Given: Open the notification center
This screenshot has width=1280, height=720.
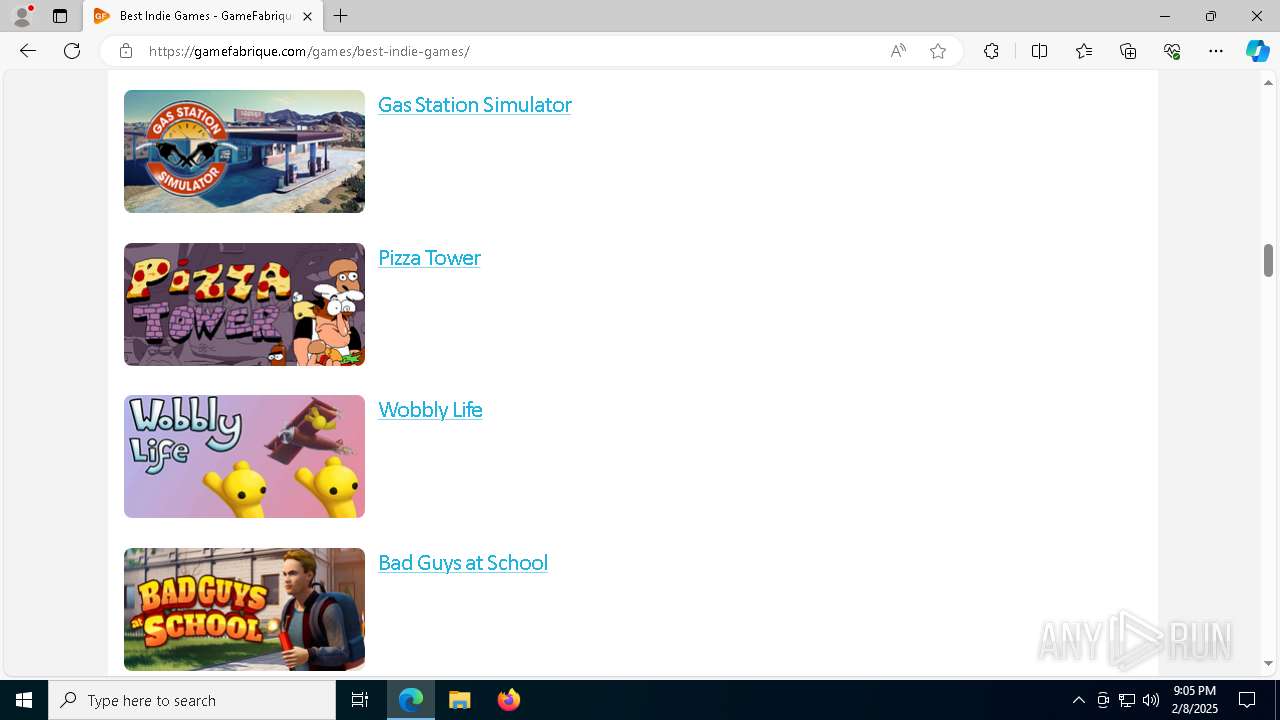Looking at the screenshot, I should tap(1247, 700).
